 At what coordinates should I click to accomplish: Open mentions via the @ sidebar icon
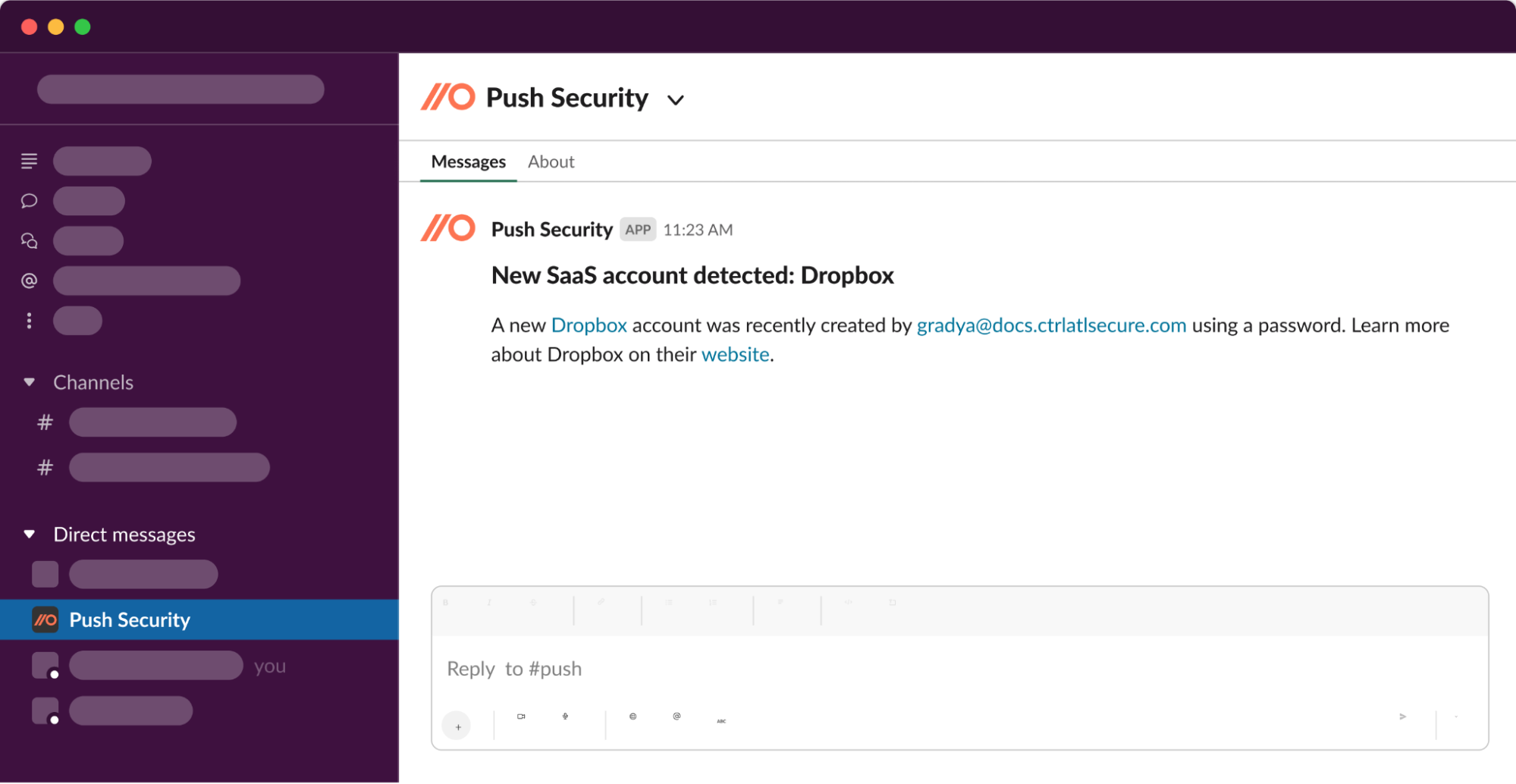coord(29,281)
